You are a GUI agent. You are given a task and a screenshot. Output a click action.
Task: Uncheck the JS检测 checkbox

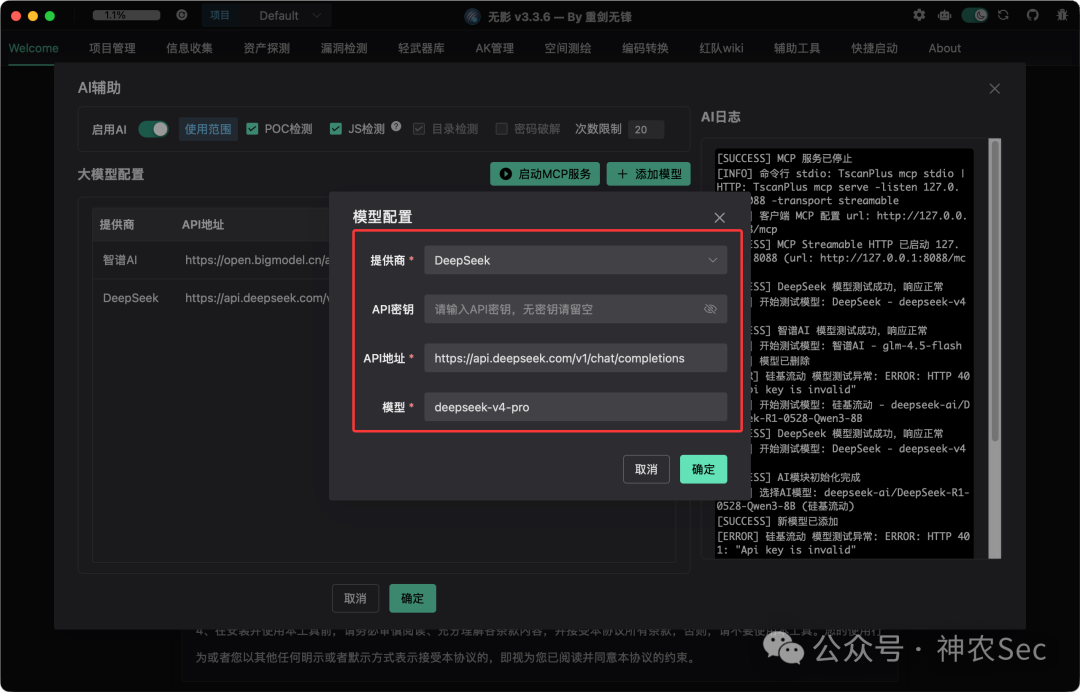click(x=335, y=129)
